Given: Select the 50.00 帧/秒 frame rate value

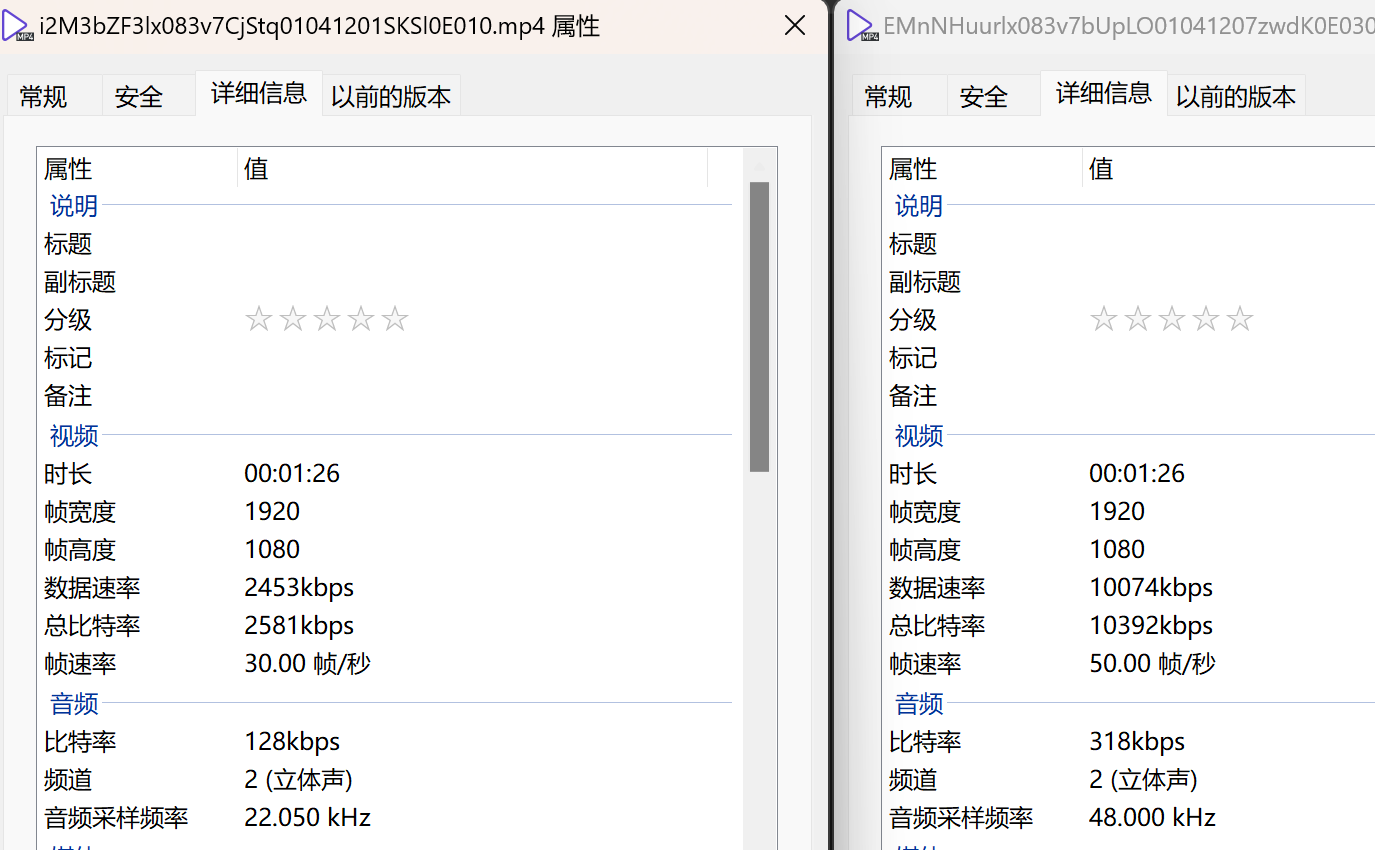Looking at the screenshot, I should pos(1152,664).
